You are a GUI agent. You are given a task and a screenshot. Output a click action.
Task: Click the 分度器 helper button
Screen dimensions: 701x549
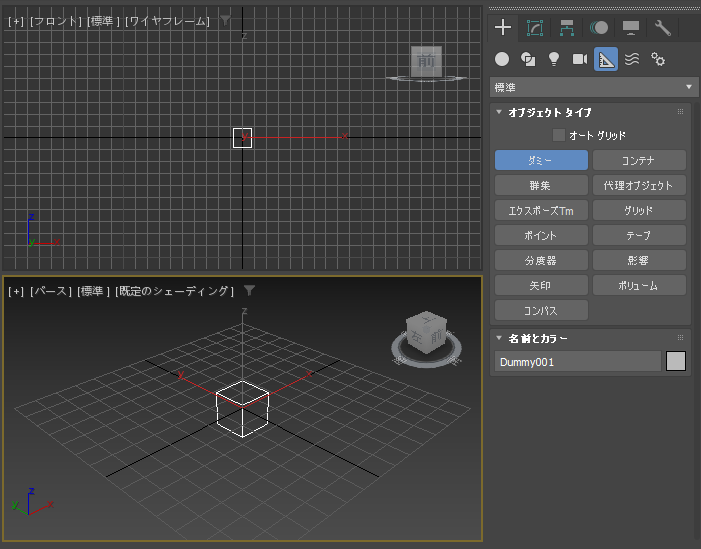tap(541, 260)
